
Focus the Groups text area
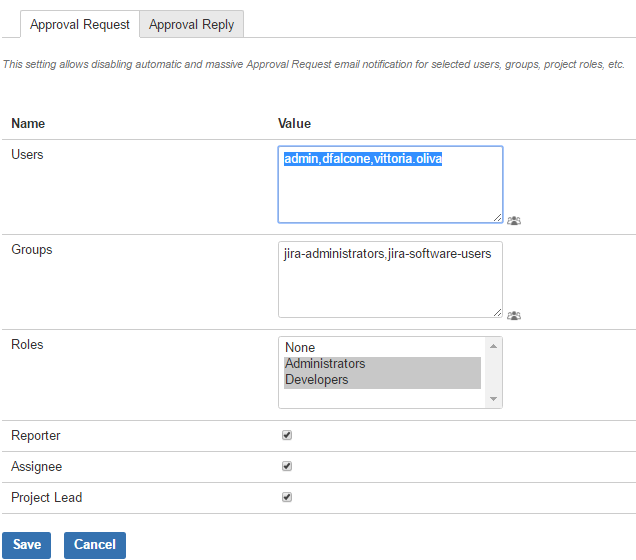click(x=390, y=285)
